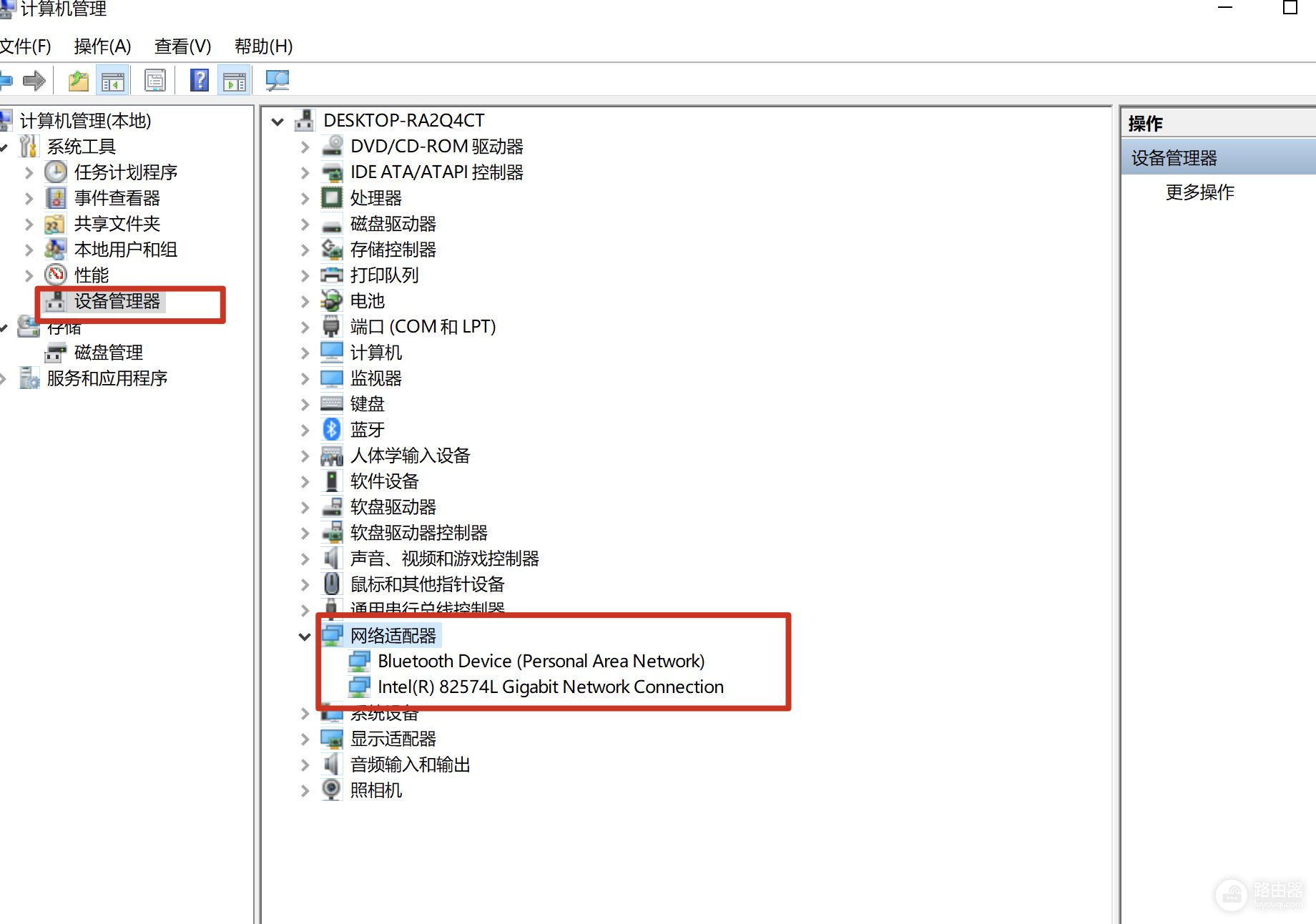The width and height of the screenshot is (1316, 924).
Task: Open the 查看(V) menu
Action: [x=183, y=46]
